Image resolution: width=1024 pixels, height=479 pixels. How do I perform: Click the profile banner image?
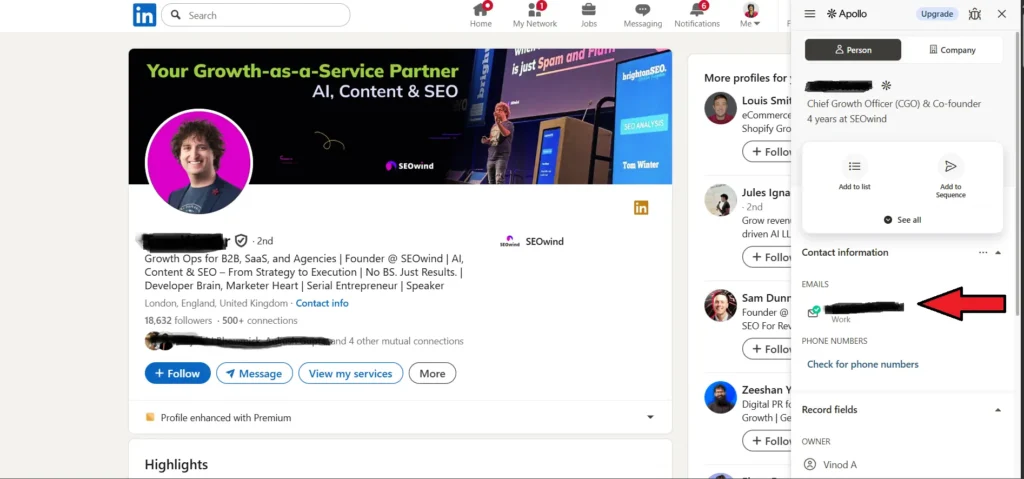click(400, 116)
